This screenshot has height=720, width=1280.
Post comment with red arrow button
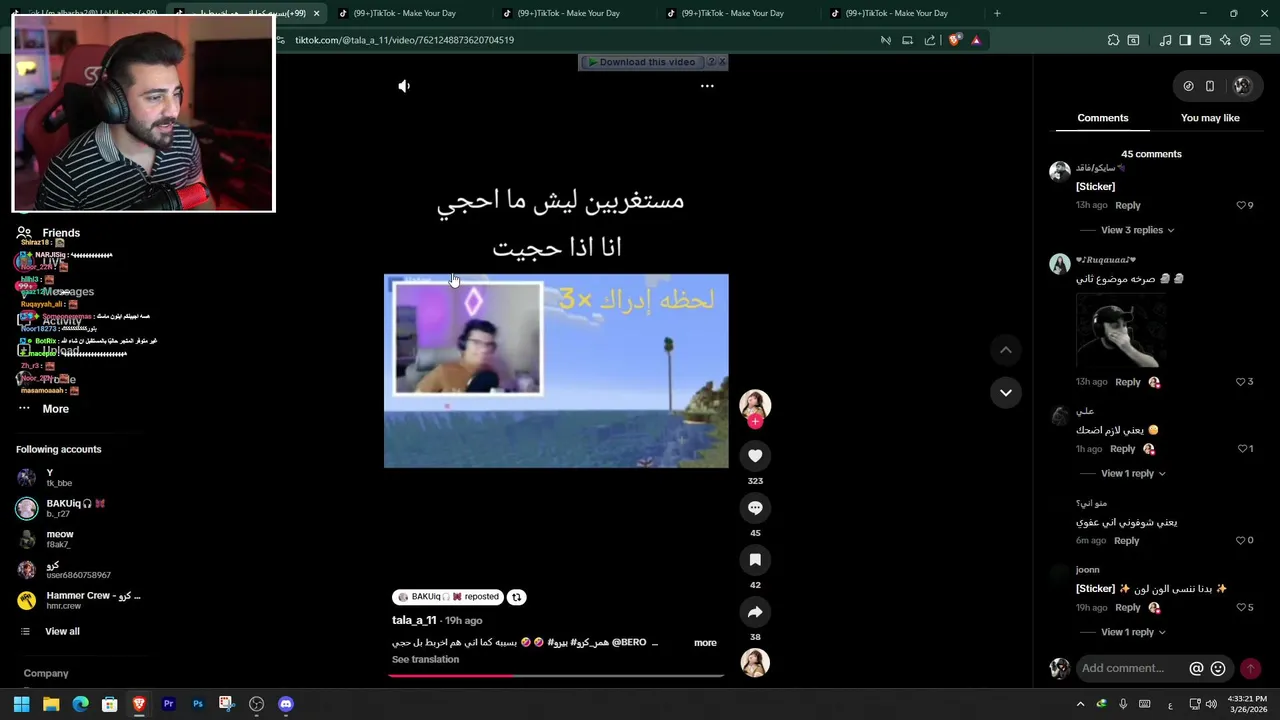(x=1250, y=668)
